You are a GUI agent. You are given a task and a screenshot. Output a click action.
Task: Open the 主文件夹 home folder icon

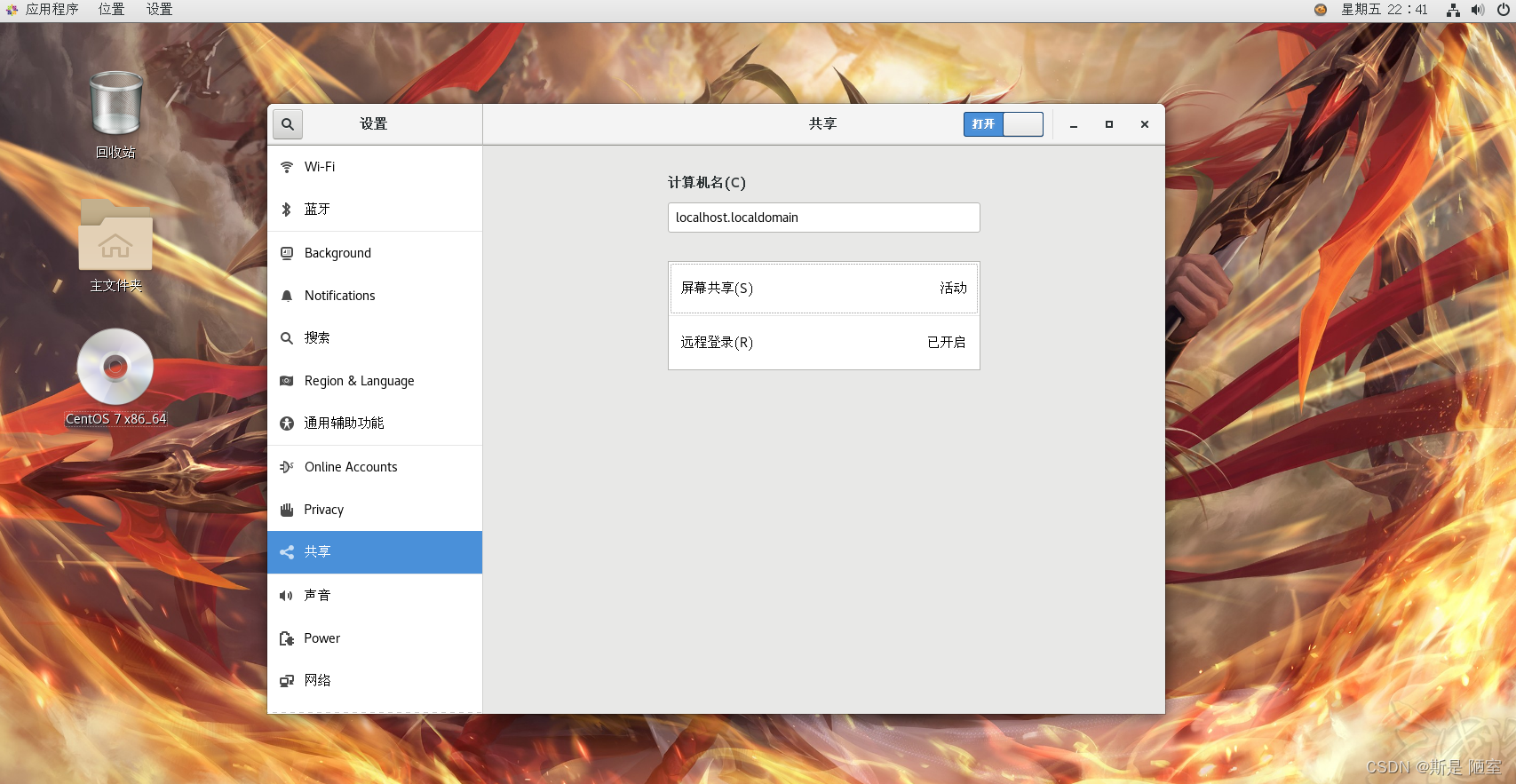(x=115, y=234)
